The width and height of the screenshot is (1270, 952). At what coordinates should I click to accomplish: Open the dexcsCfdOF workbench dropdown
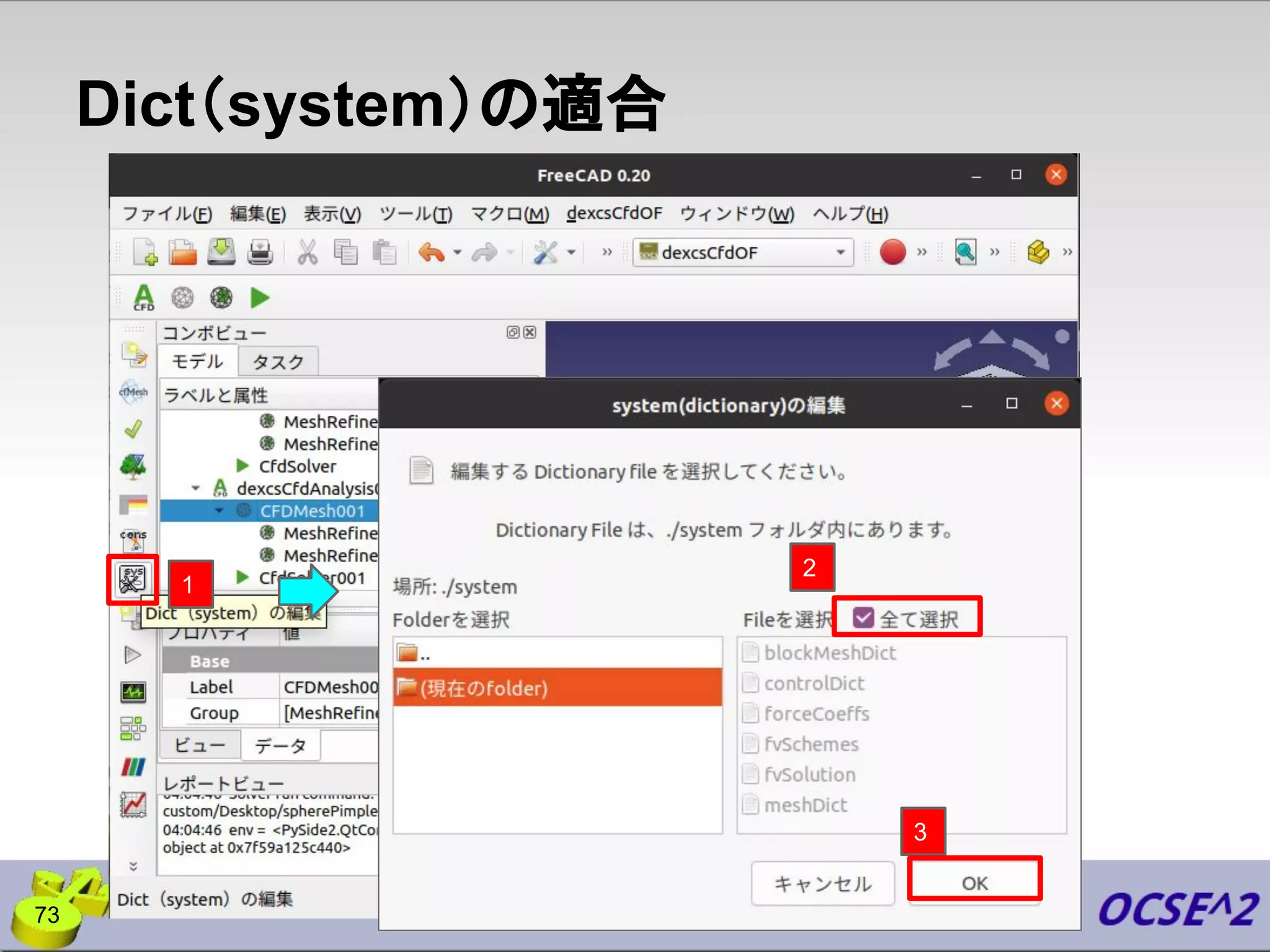[743, 252]
